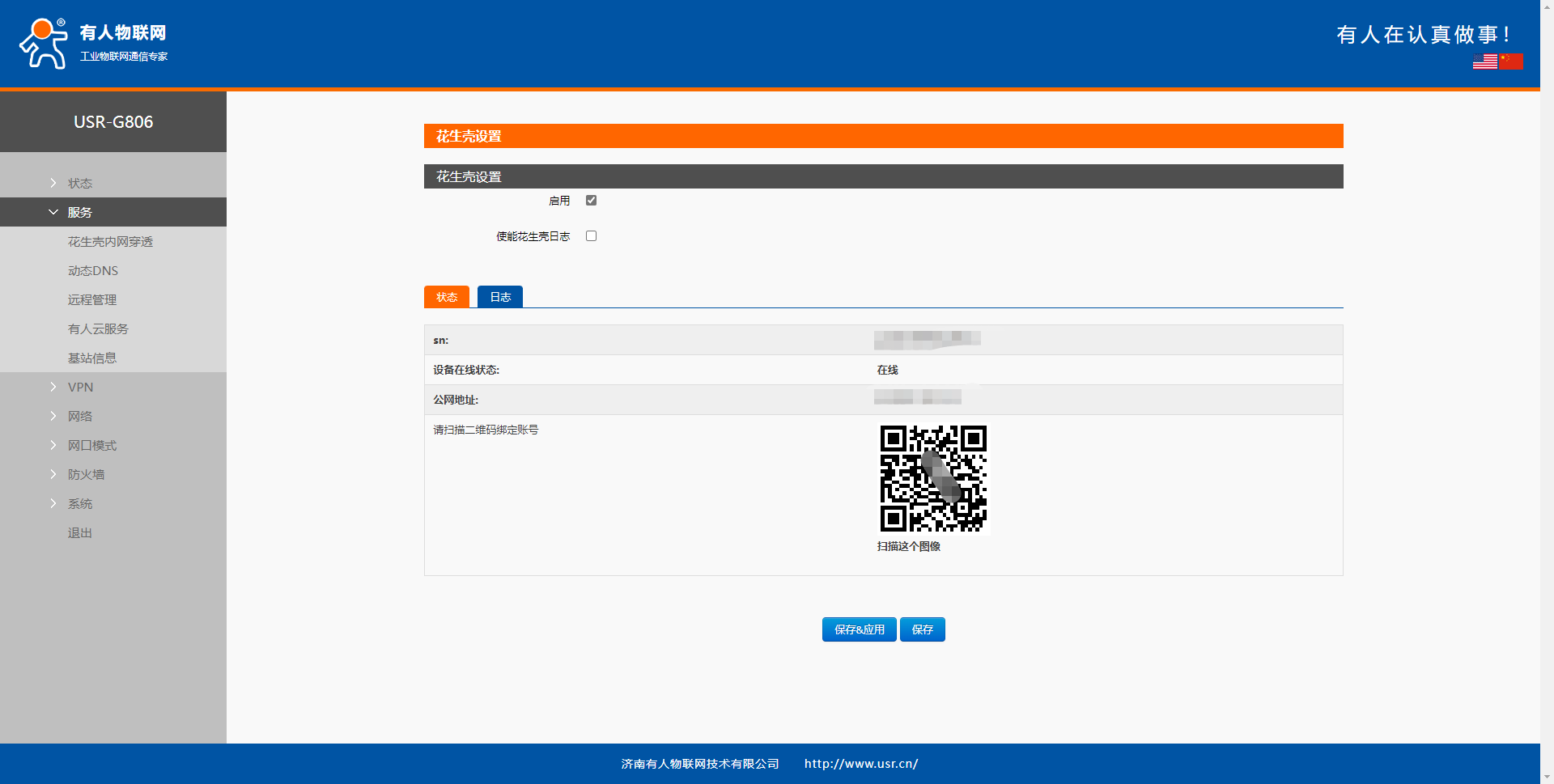Expand the 防火墙 sidebar section
1554x784 pixels.
[x=86, y=475]
